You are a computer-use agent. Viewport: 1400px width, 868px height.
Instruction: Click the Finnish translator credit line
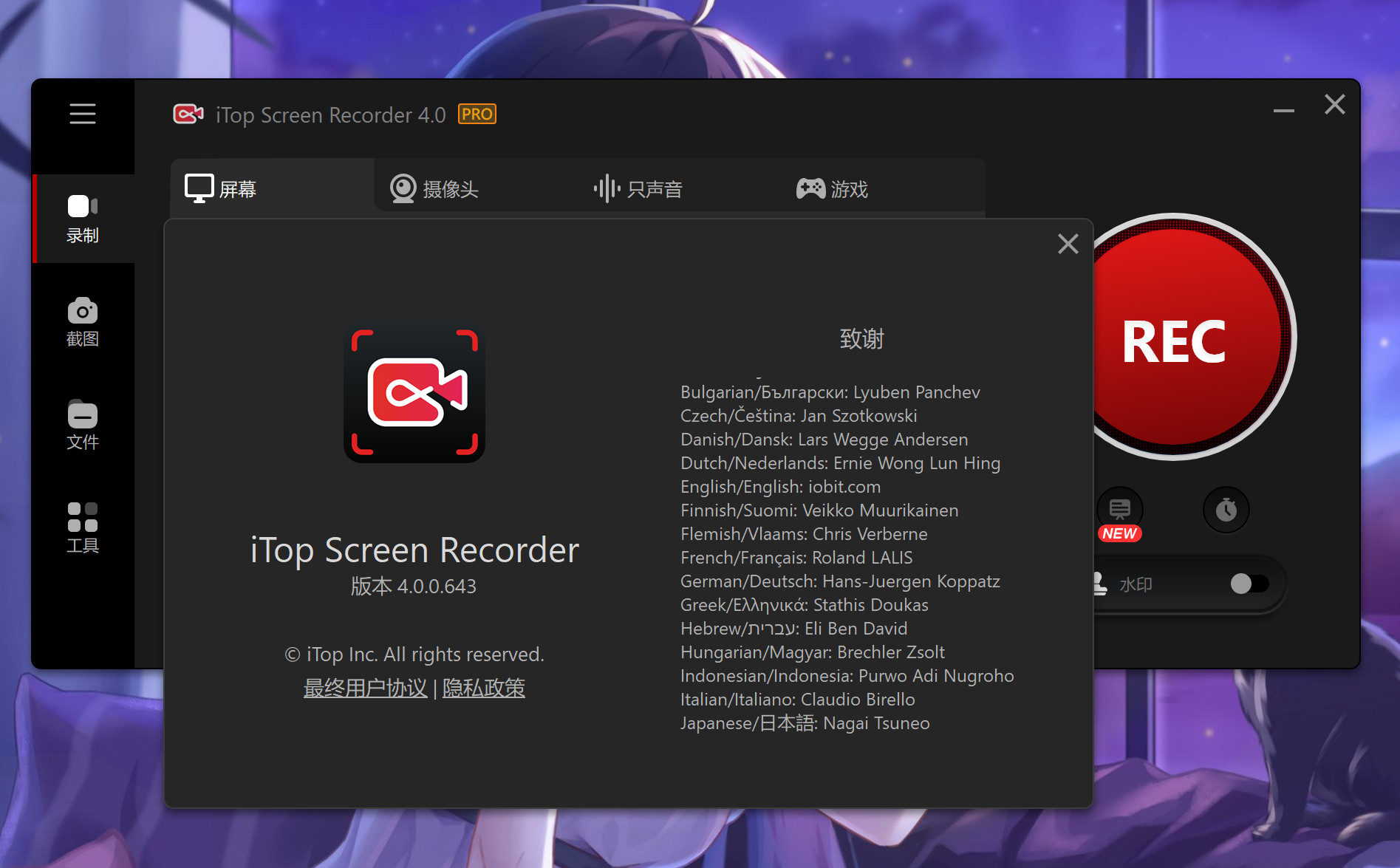pyautogui.click(x=819, y=510)
